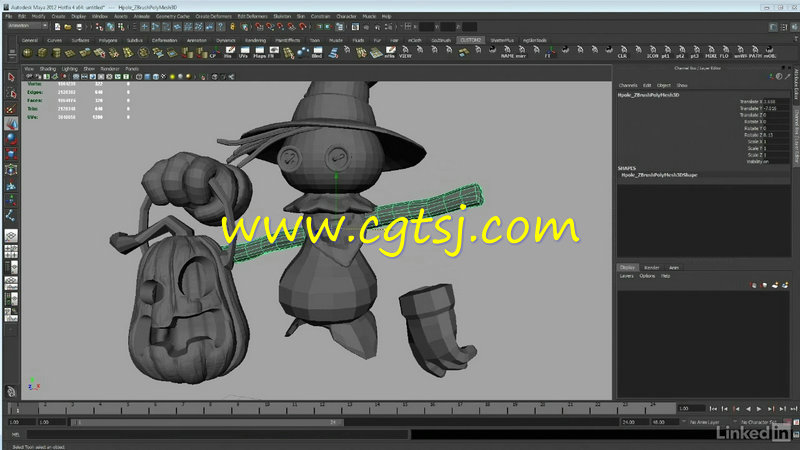800x450 pixels.
Task: Click the help question mark icon
Action: click(221, 27)
